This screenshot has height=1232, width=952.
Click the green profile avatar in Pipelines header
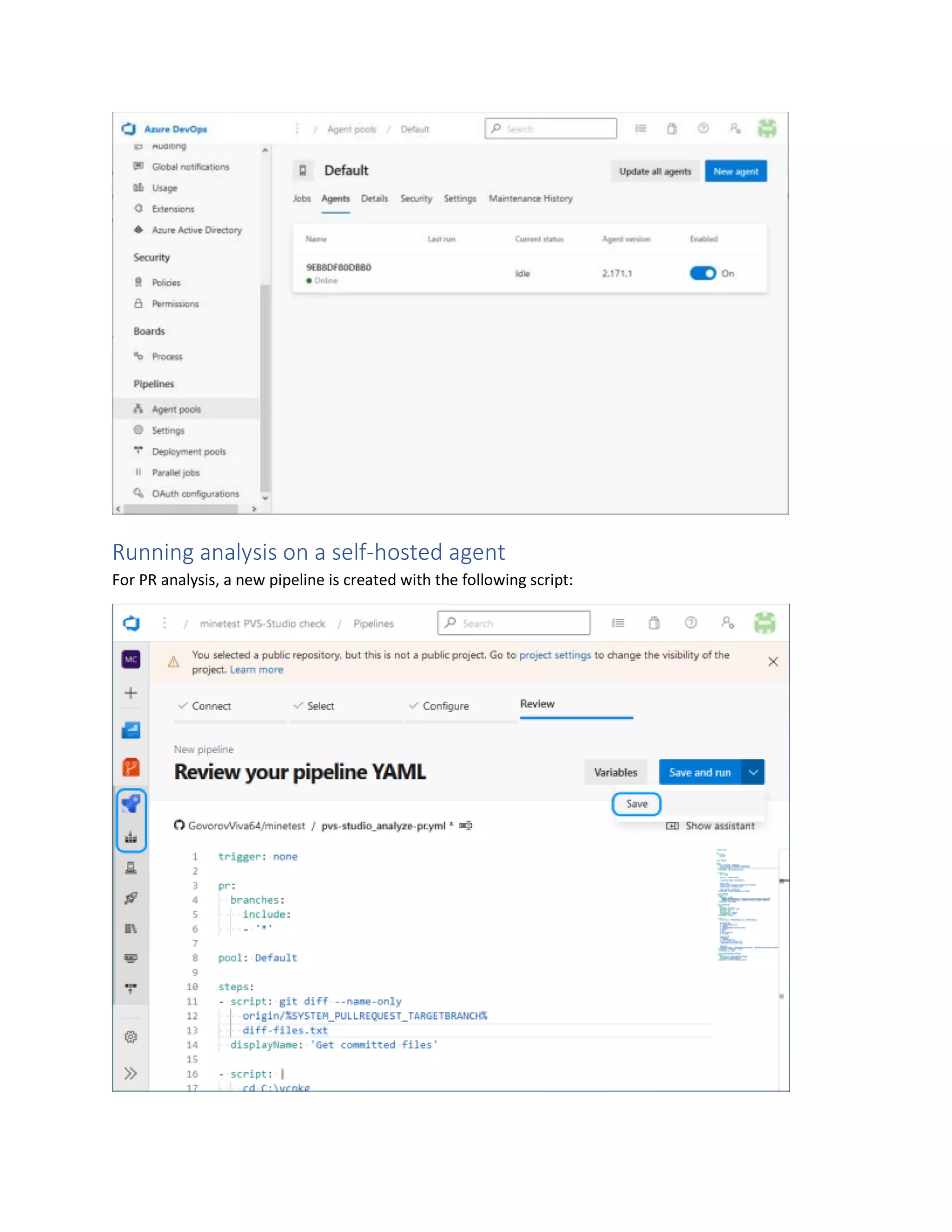[765, 623]
